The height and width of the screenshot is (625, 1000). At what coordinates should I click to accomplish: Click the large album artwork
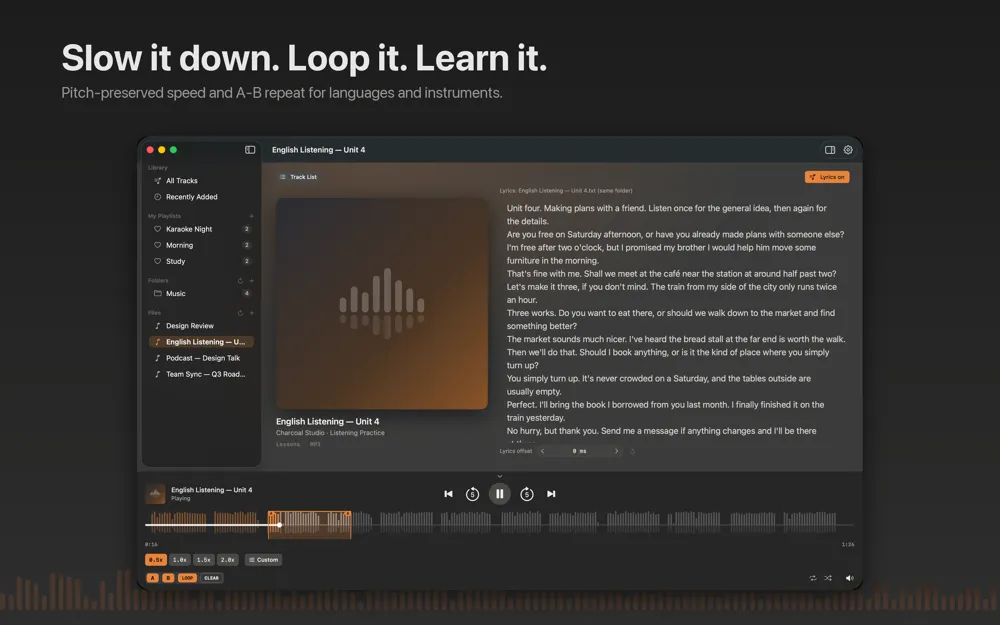click(x=381, y=304)
